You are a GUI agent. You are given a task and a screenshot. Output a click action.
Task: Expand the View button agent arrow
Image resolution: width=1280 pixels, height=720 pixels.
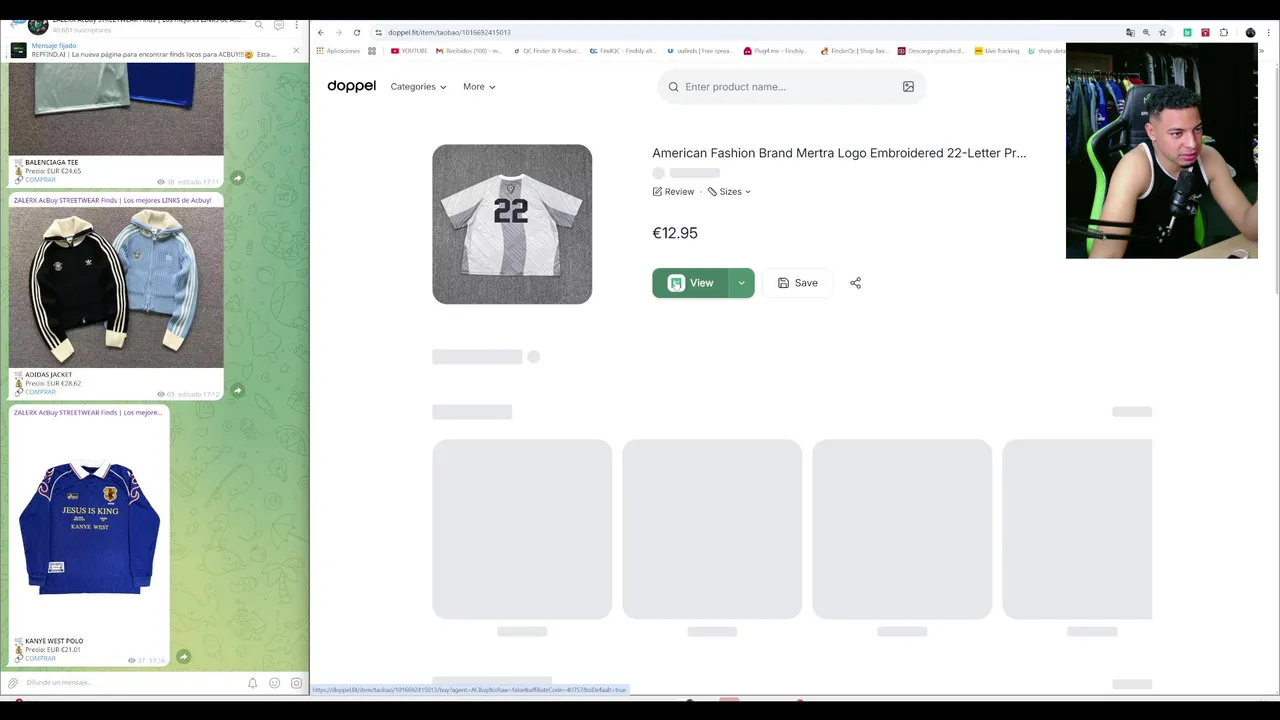741,283
